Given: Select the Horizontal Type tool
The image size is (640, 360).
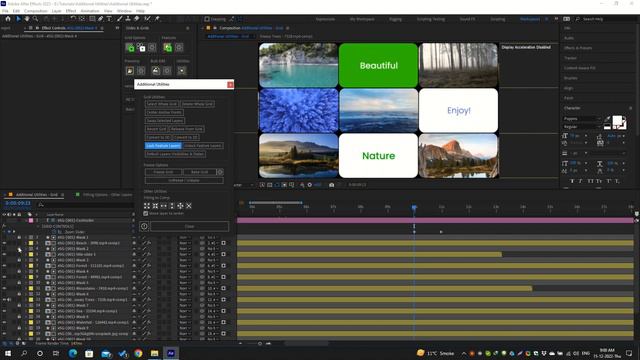Looking at the screenshot, I should click(109, 19).
